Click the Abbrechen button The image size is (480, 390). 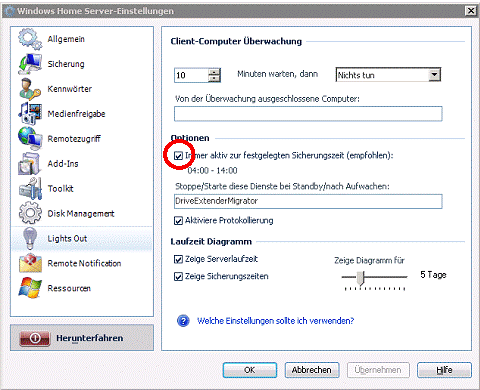312,370
